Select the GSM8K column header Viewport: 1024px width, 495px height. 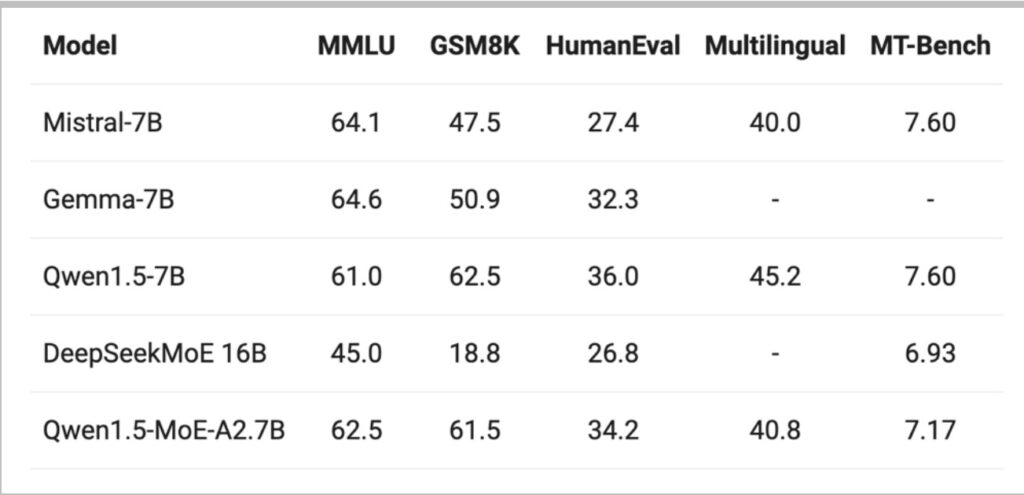pyautogui.click(x=475, y=46)
